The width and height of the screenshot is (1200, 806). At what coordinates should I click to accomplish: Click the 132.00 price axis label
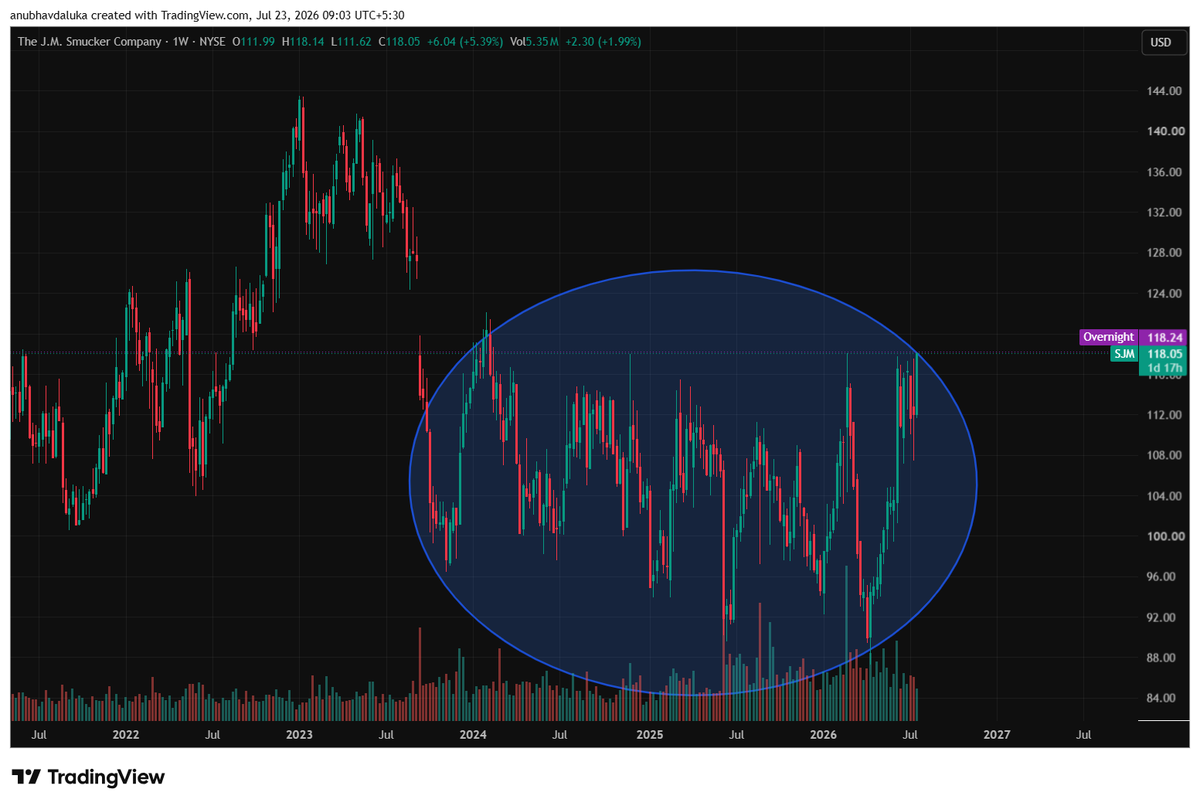[x=1162, y=213]
